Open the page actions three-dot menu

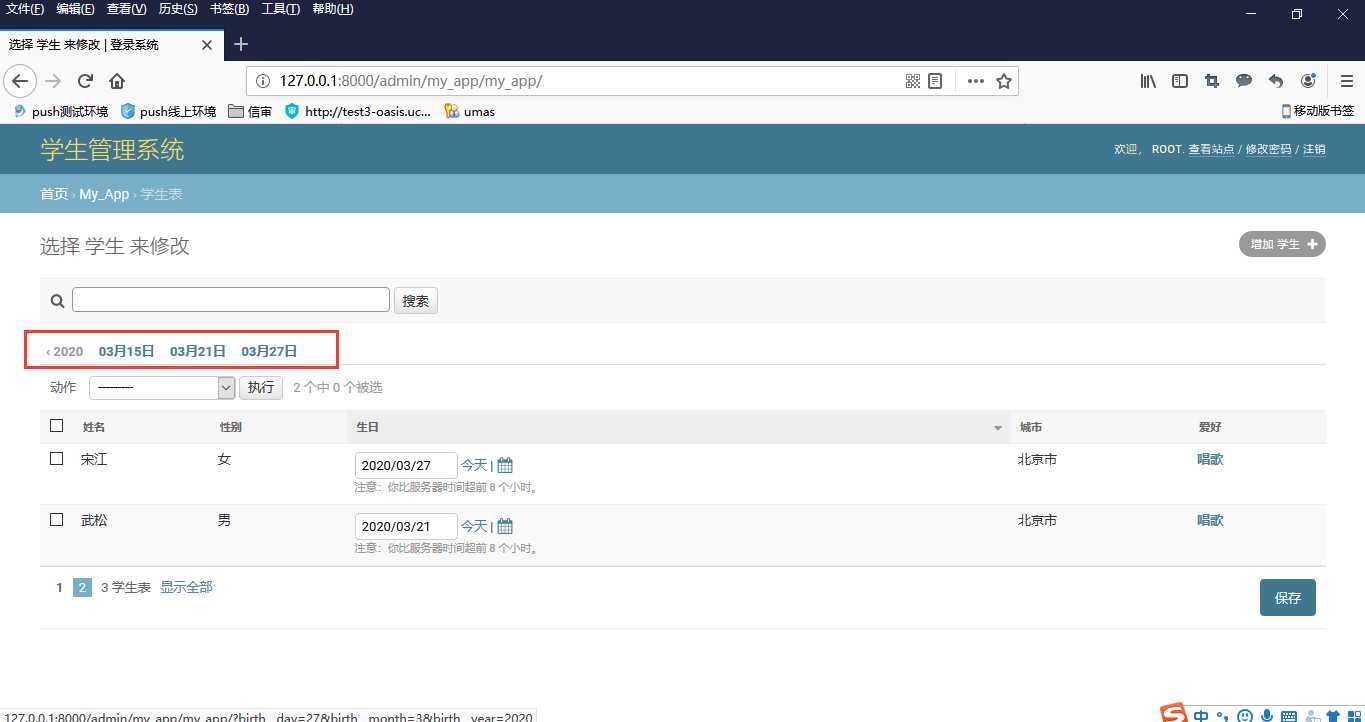pos(975,81)
